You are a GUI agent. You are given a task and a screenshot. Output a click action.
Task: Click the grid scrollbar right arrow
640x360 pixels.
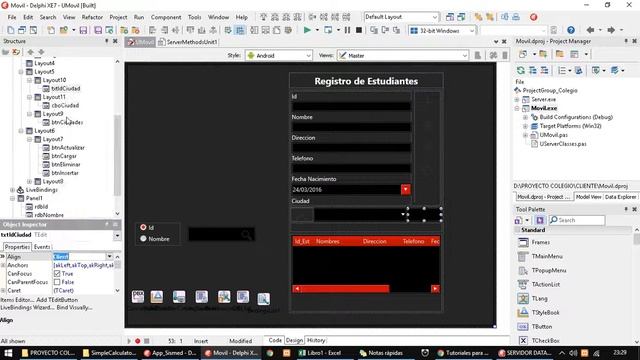click(x=435, y=289)
